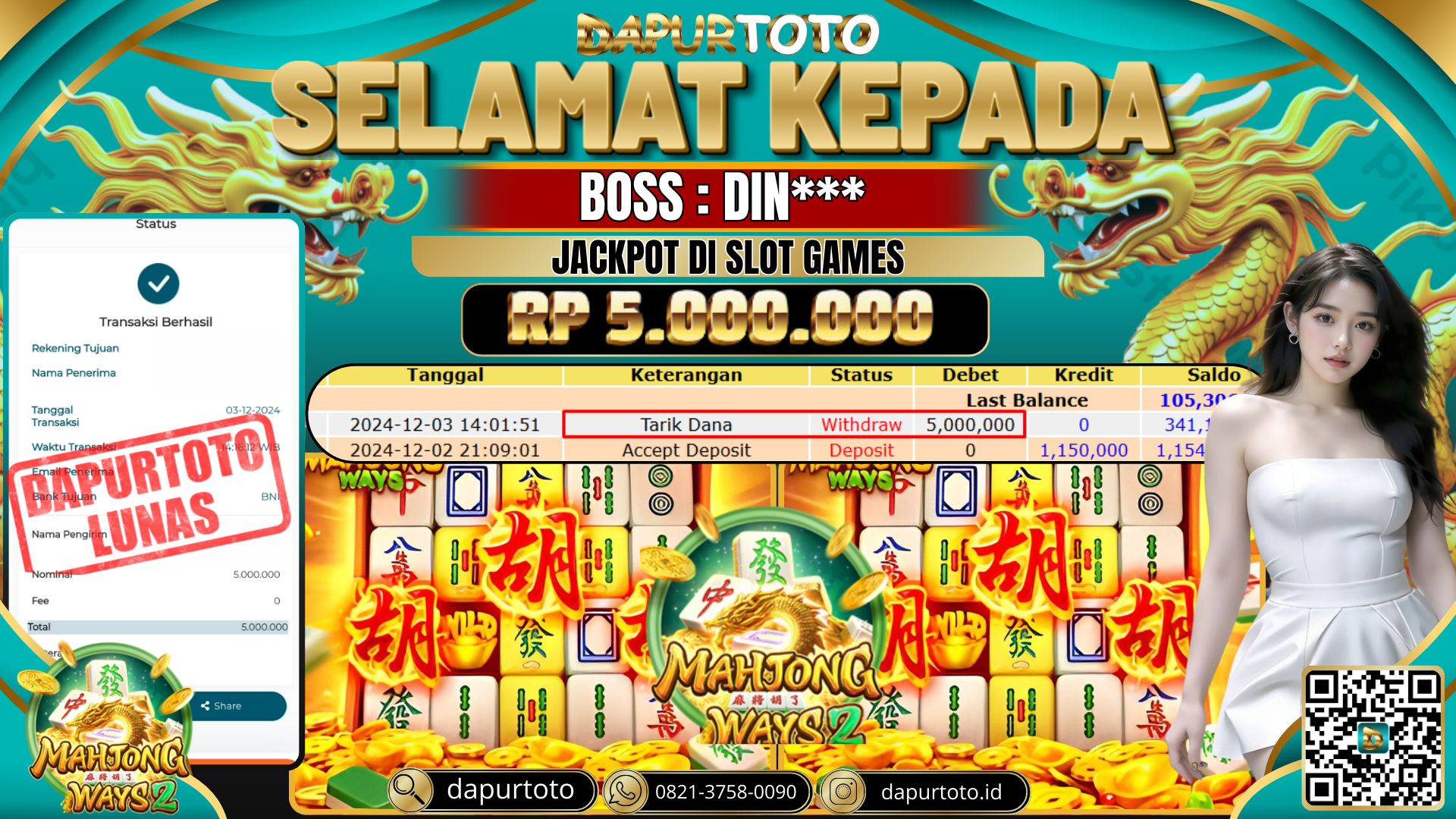
Task: Click the center Mahjong Ways 2 game emblem
Action: pyautogui.click(x=766, y=641)
